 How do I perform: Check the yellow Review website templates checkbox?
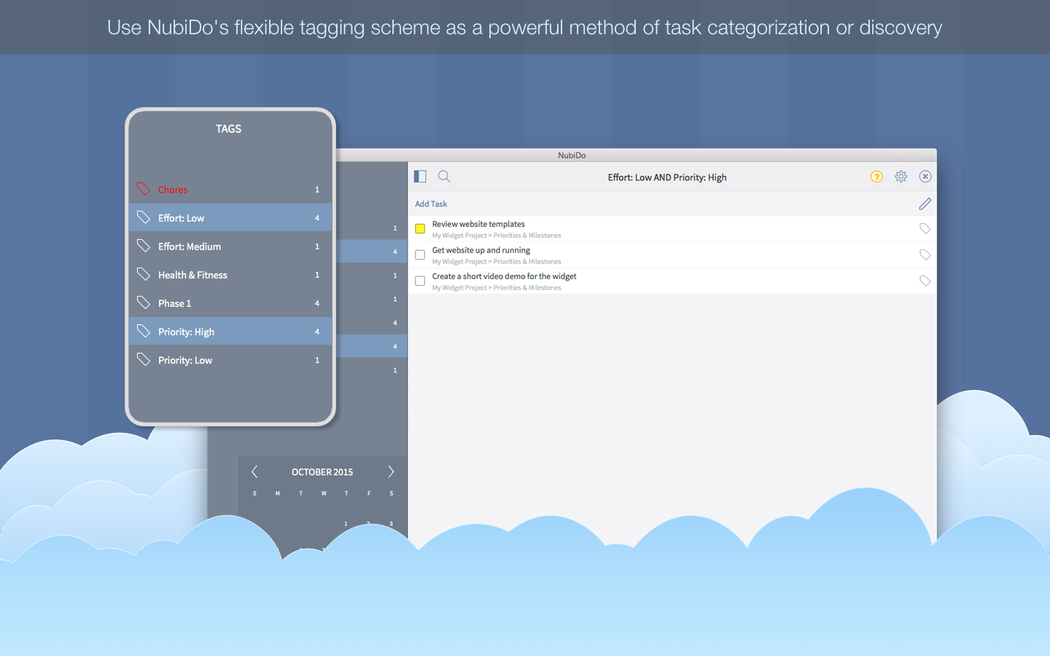(x=420, y=229)
